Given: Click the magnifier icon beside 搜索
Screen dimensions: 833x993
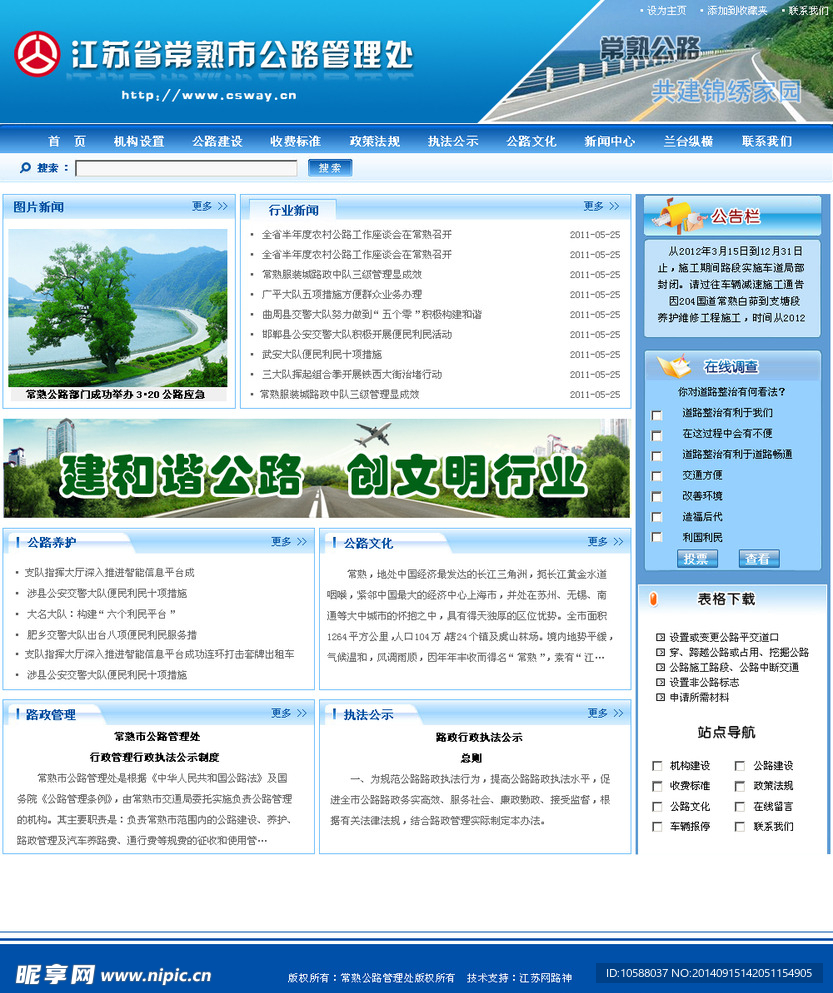Looking at the screenshot, I should (x=24, y=168).
